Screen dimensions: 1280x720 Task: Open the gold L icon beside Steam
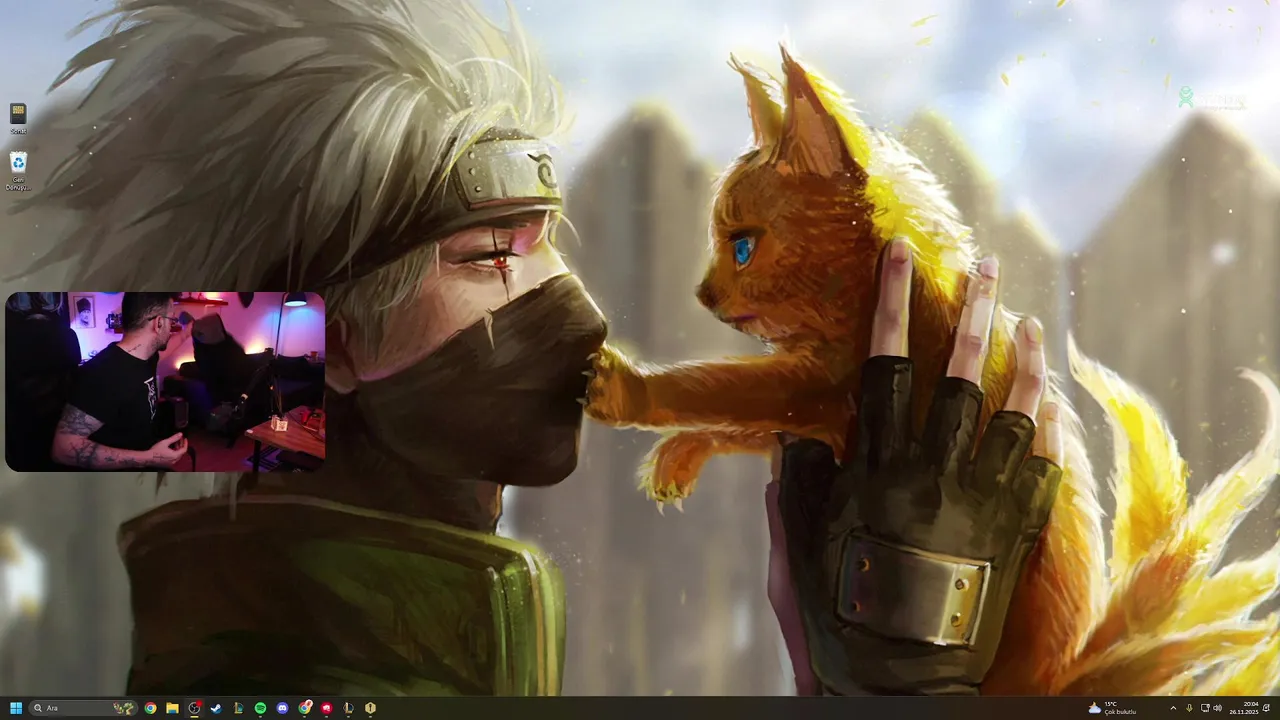pos(238,708)
